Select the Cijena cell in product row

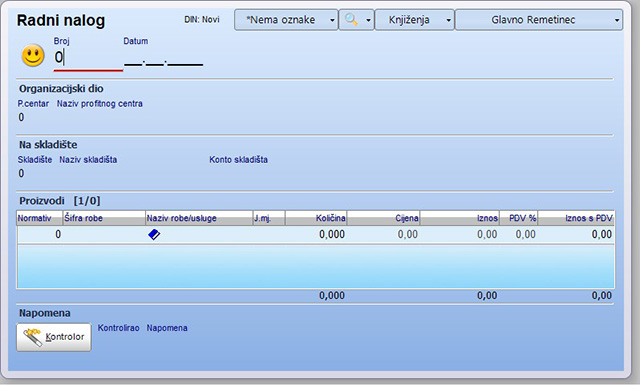tap(383, 234)
